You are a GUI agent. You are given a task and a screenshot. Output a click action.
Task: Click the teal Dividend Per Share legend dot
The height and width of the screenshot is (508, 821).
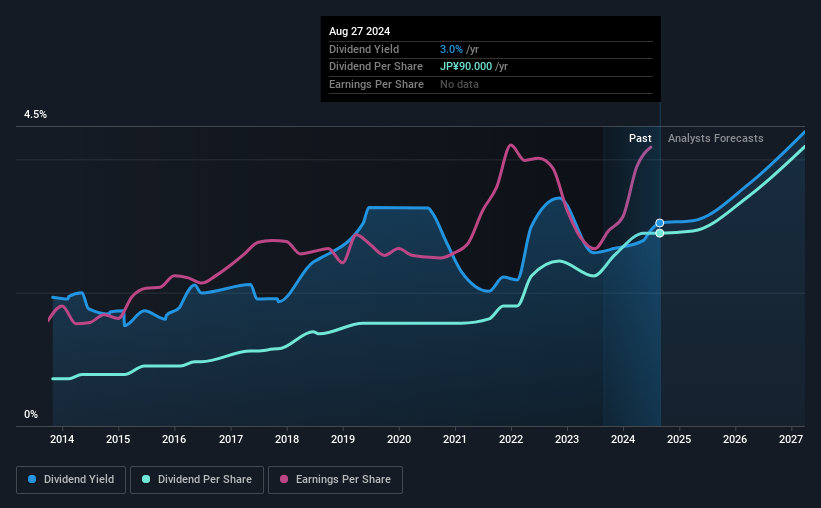146,479
